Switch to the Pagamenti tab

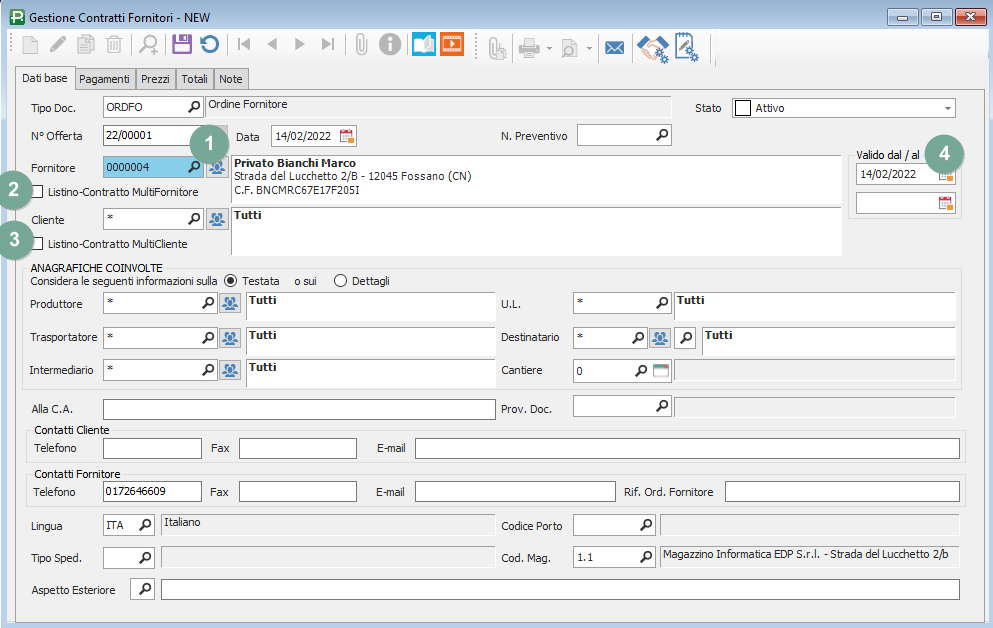(x=105, y=79)
